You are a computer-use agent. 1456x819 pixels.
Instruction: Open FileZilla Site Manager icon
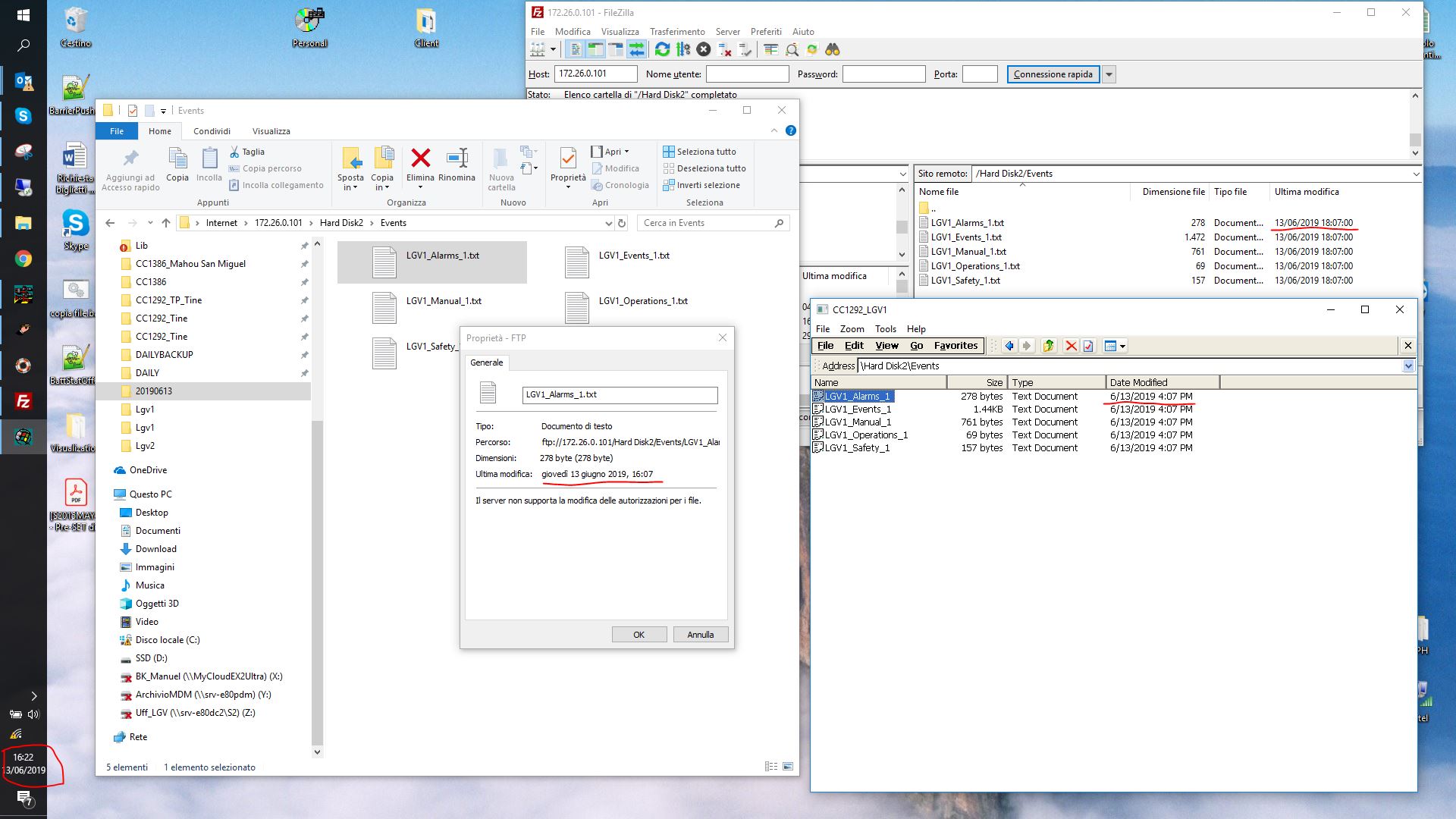[x=538, y=49]
